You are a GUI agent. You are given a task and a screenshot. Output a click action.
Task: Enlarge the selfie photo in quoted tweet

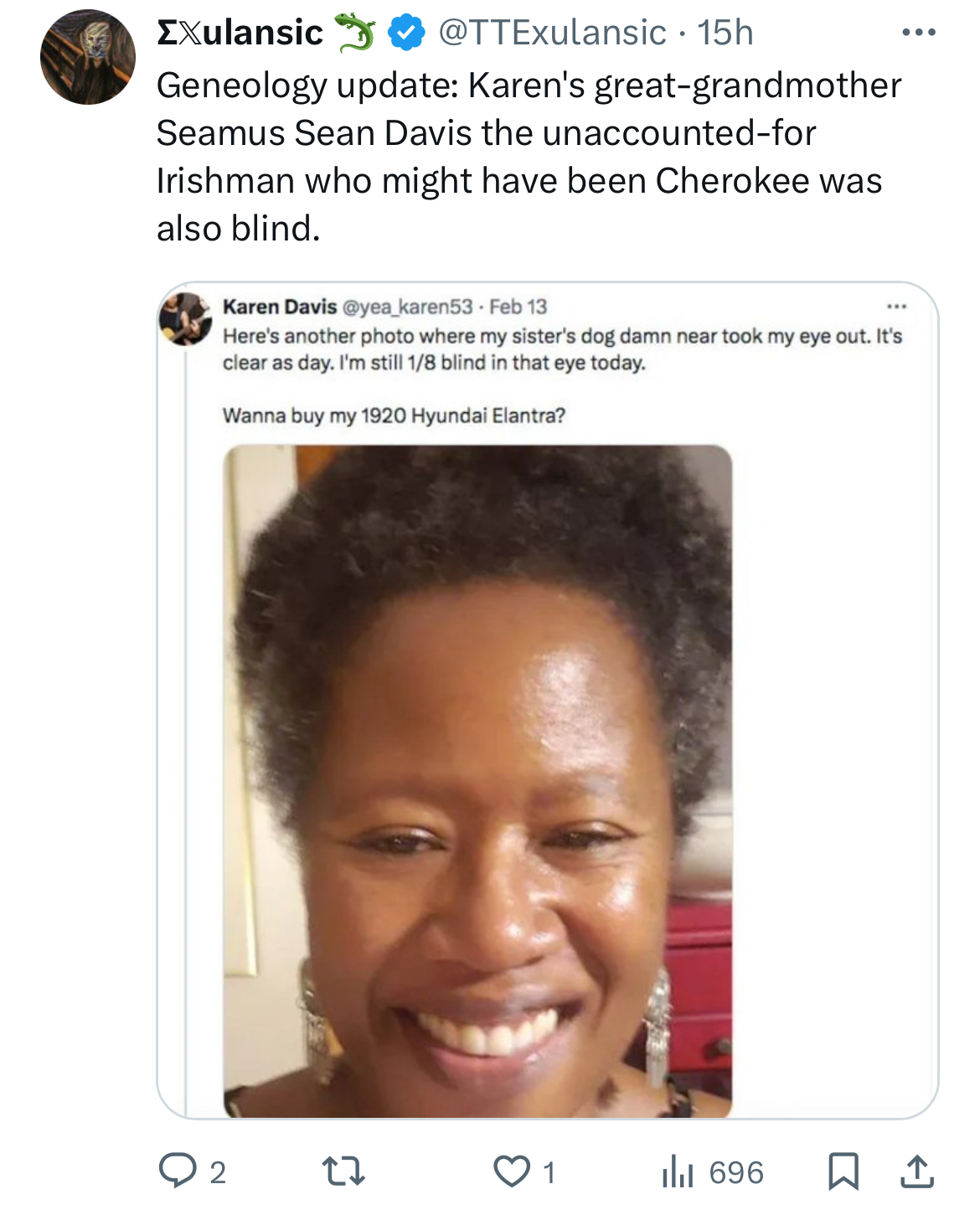click(x=477, y=781)
